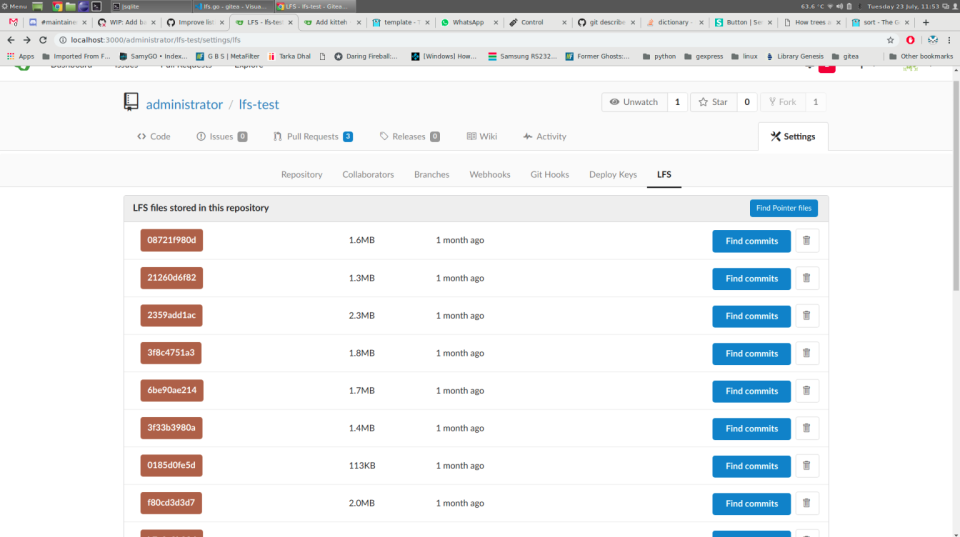Screen dimensions: 960x537
Task: Bookmark this page with the star icon
Action: point(890,40)
